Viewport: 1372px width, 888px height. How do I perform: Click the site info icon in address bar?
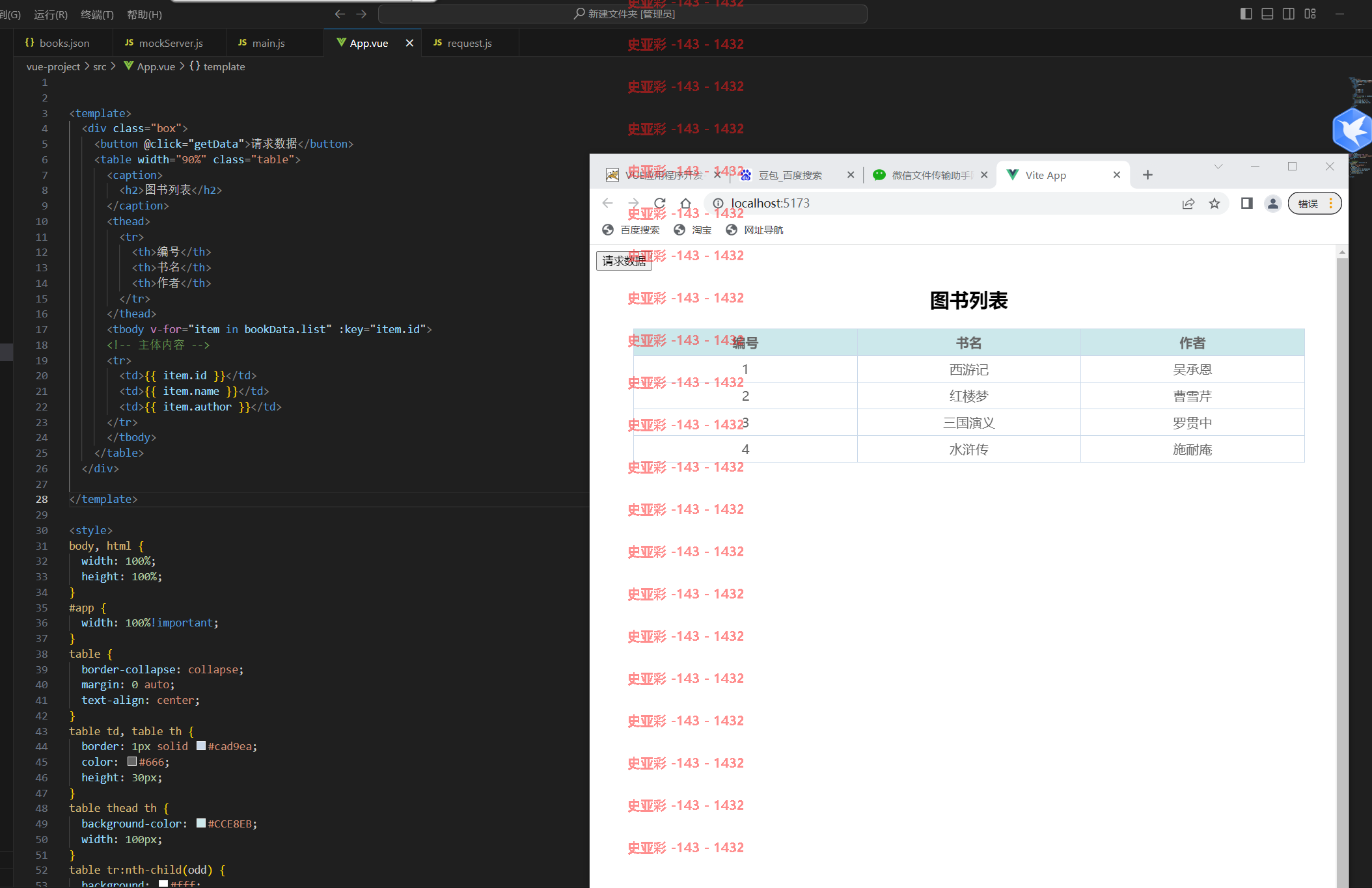718,203
